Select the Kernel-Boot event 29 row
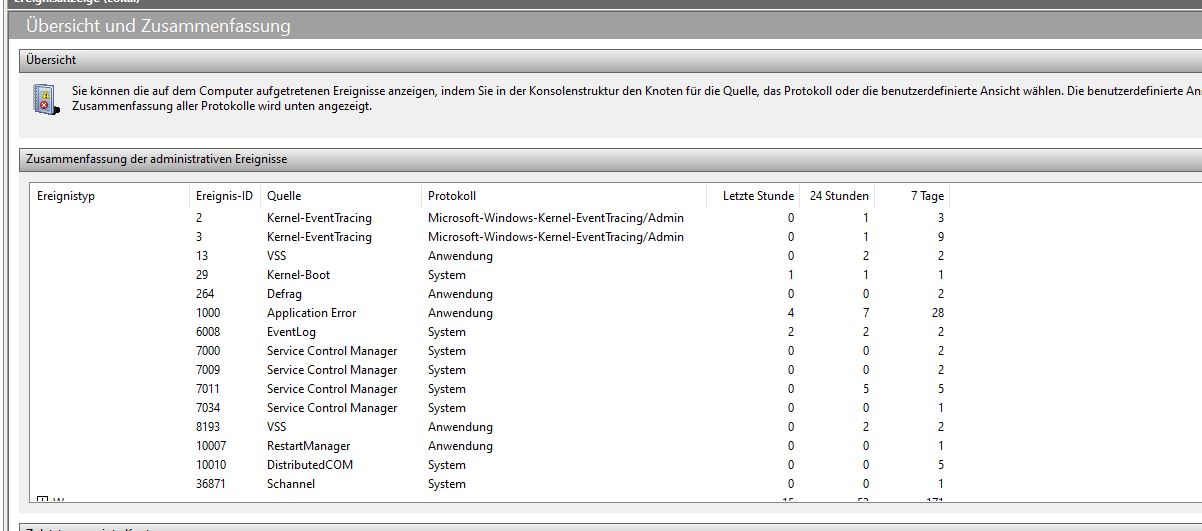The height and width of the screenshot is (531, 1202). click(x=298, y=275)
